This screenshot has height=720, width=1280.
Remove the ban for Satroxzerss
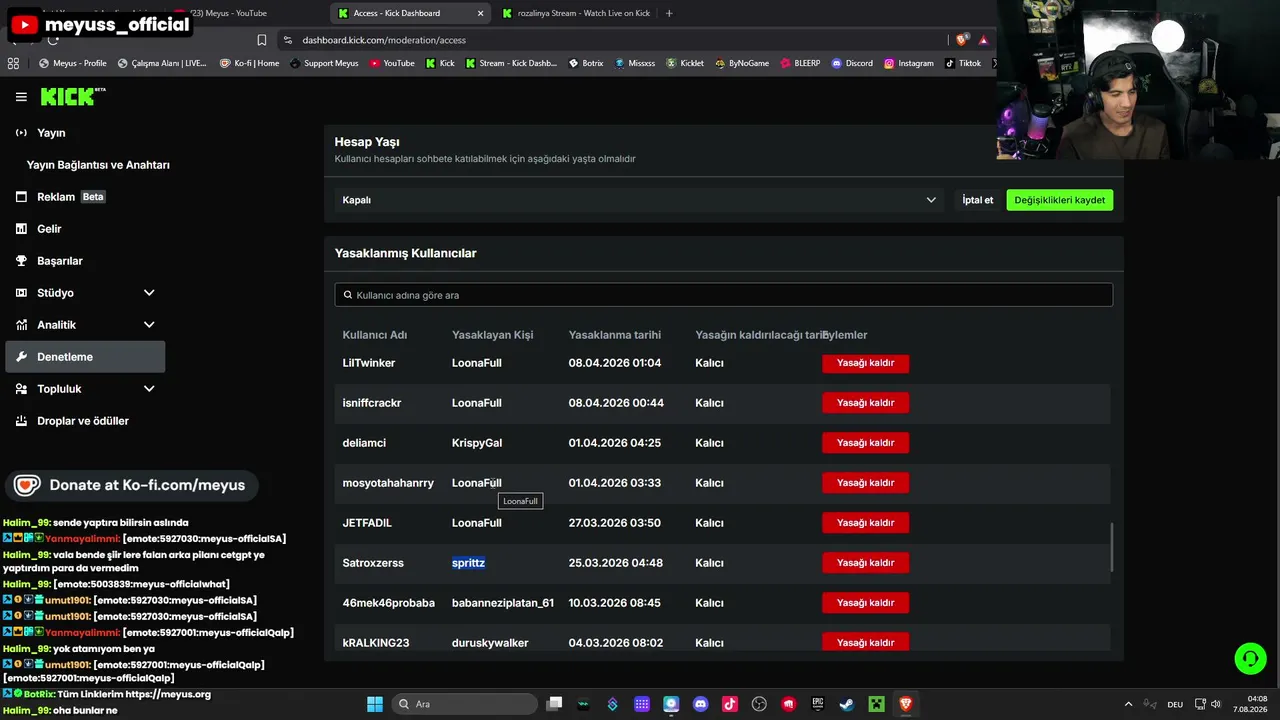[x=865, y=563]
